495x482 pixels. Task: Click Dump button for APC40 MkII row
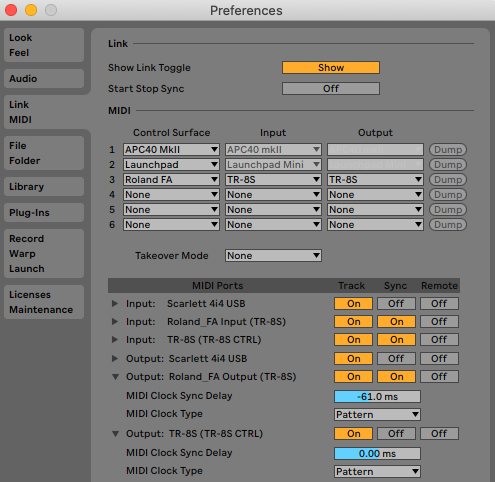[448, 150]
